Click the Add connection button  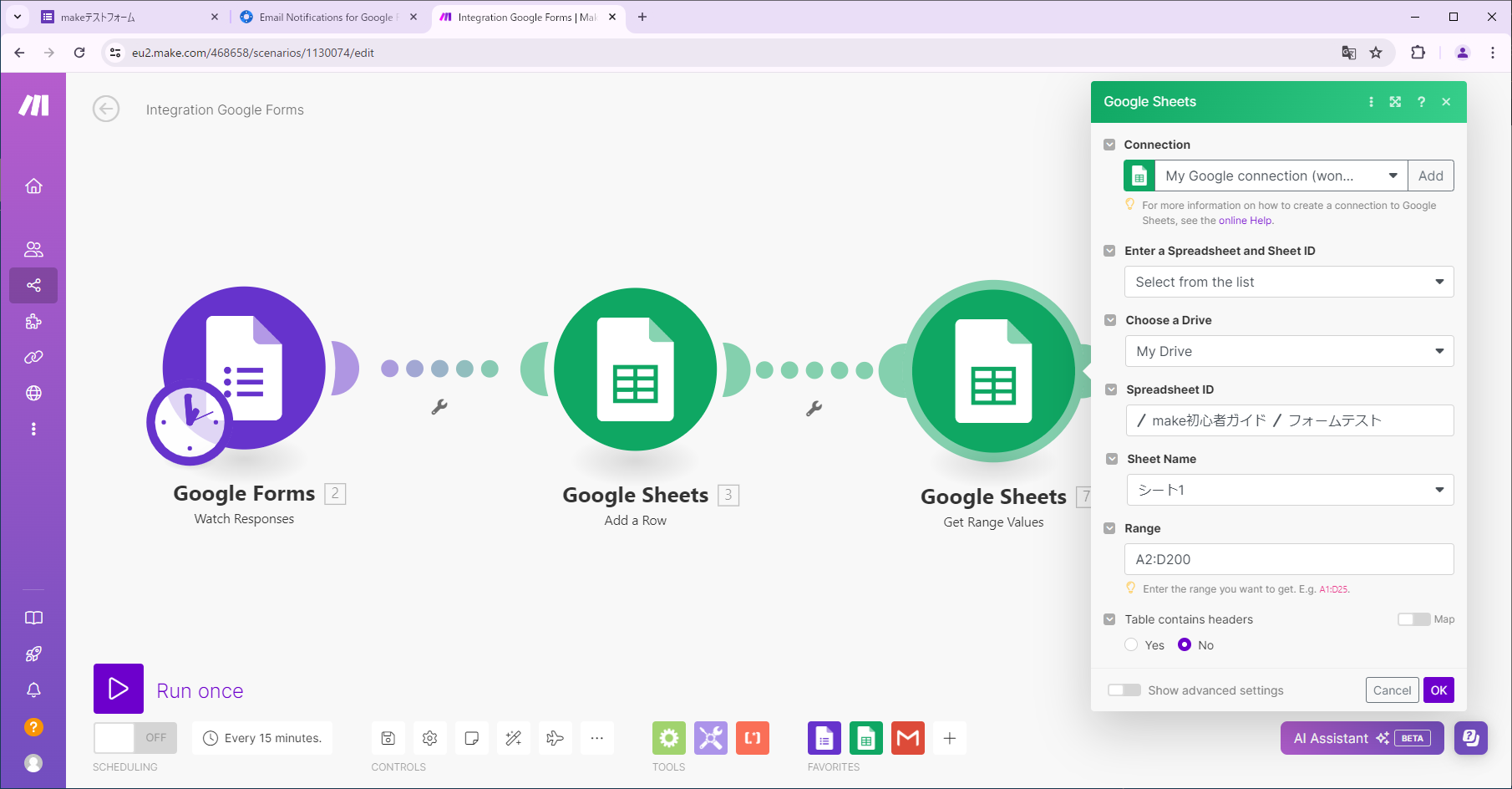pos(1431,176)
